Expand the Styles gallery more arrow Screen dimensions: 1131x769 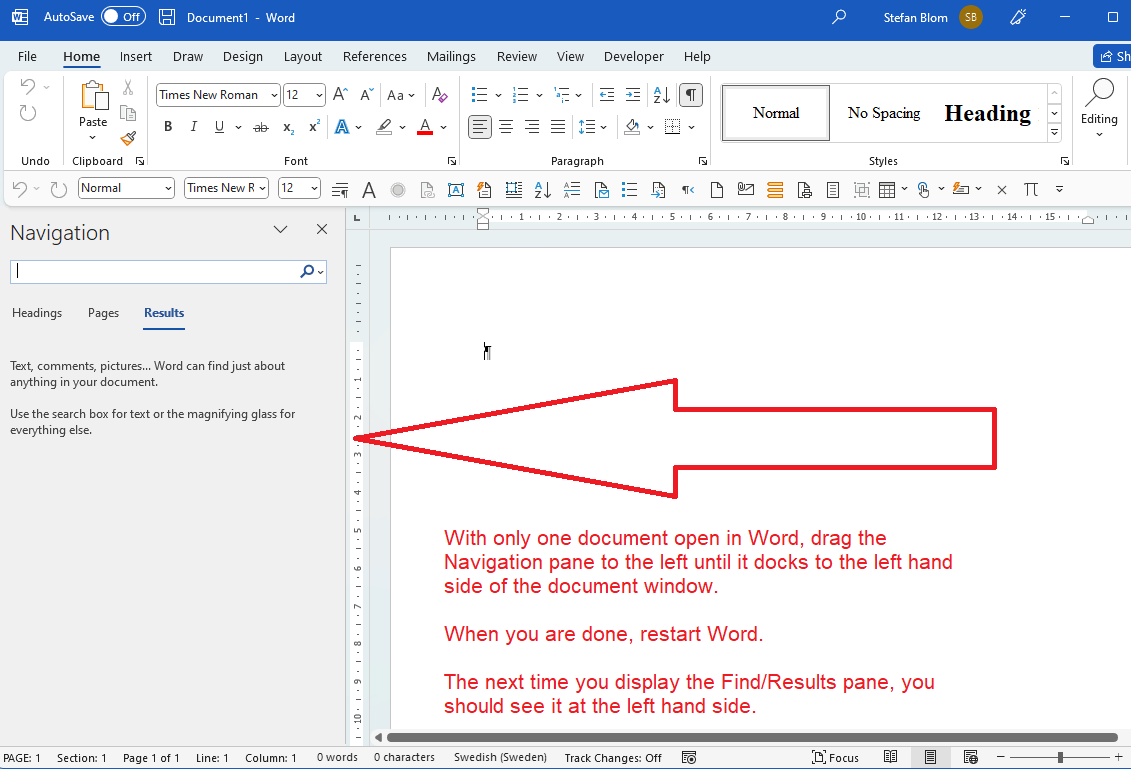tap(1055, 132)
